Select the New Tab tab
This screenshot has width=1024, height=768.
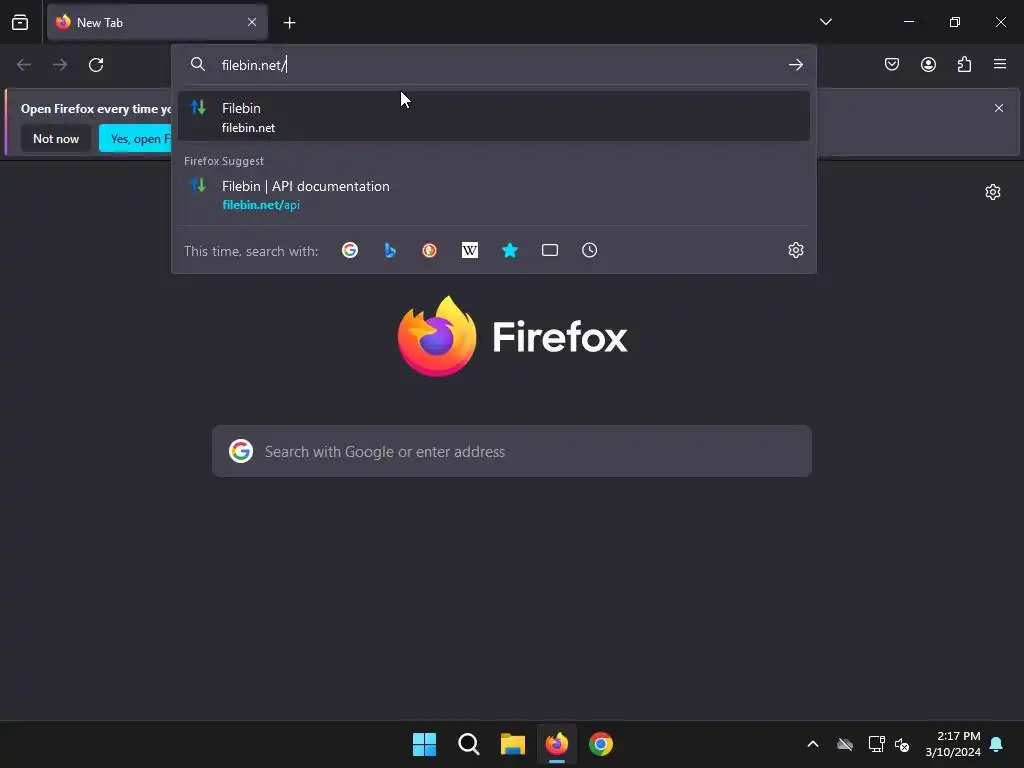157,22
